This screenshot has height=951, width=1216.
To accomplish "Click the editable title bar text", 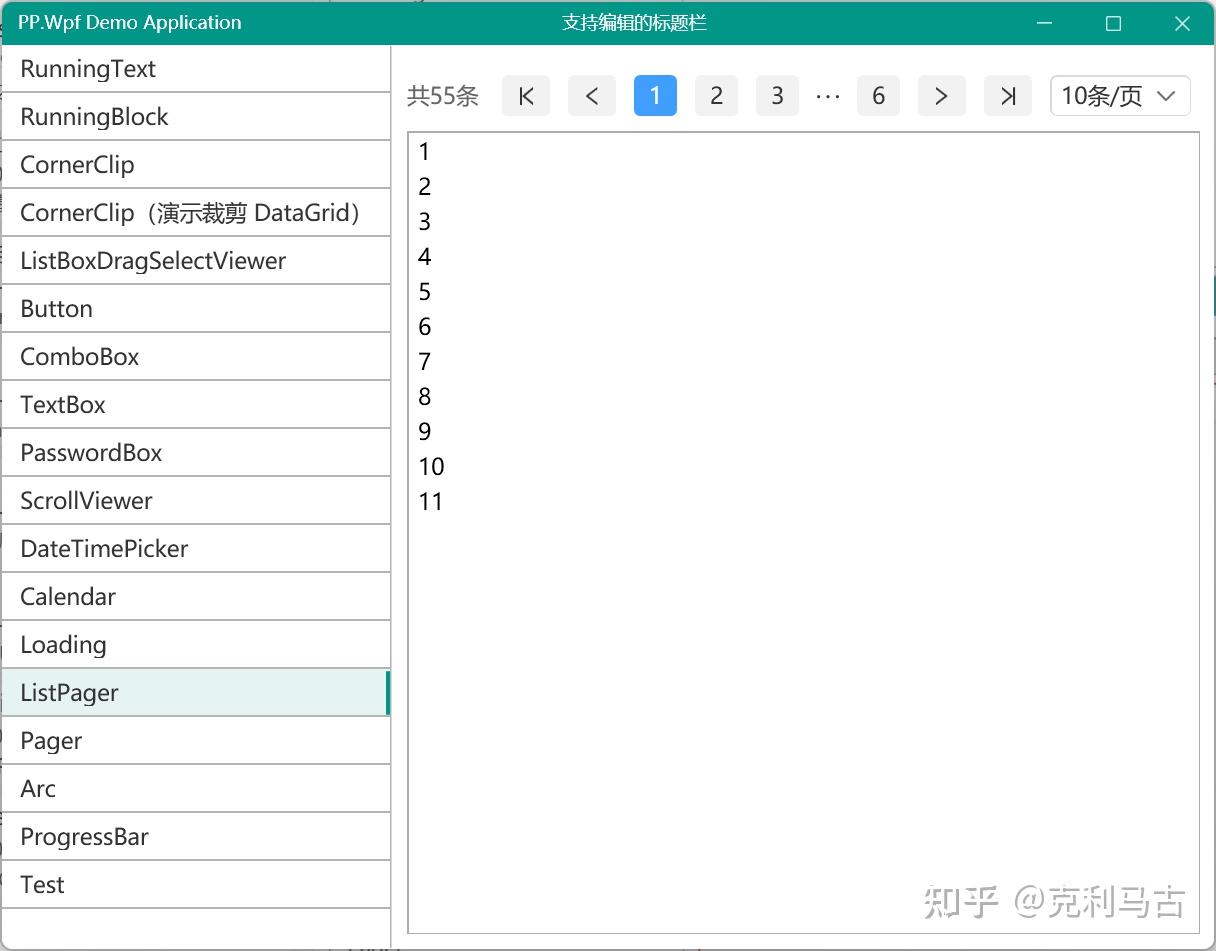I will pyautogui.click(x=635, y=23).
